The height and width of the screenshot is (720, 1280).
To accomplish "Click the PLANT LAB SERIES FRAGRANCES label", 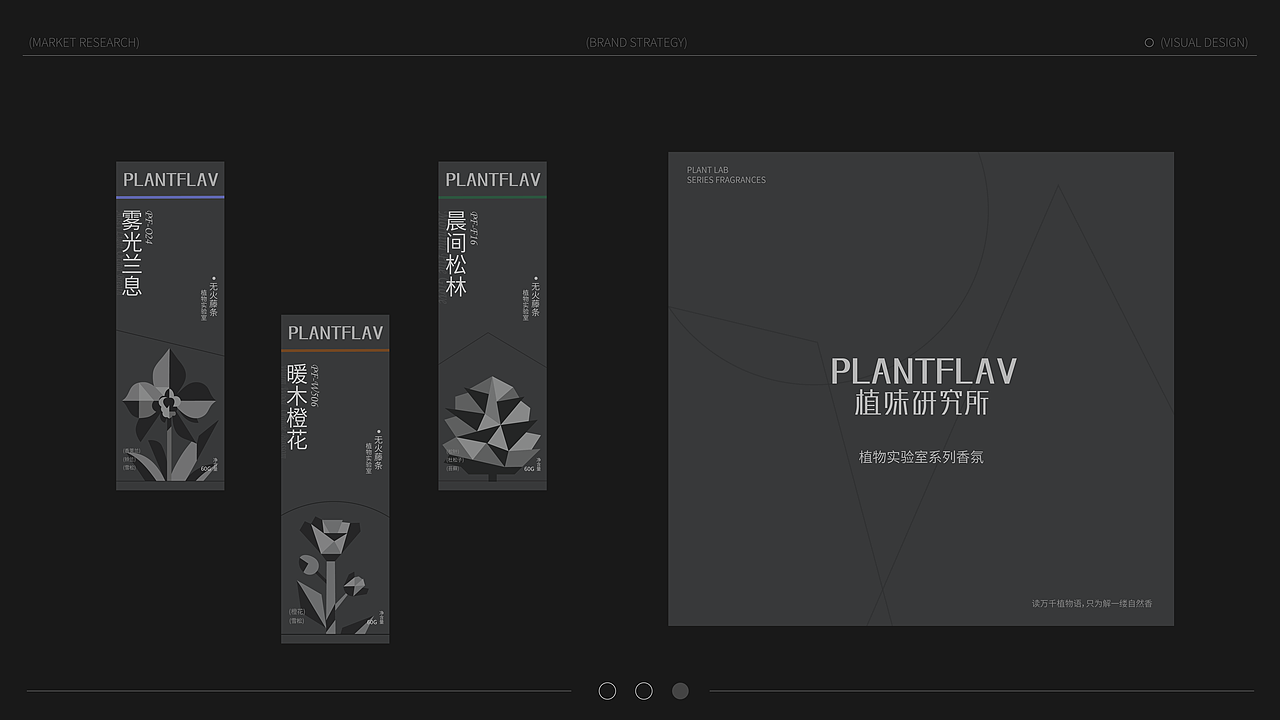I will pos(726,175).
